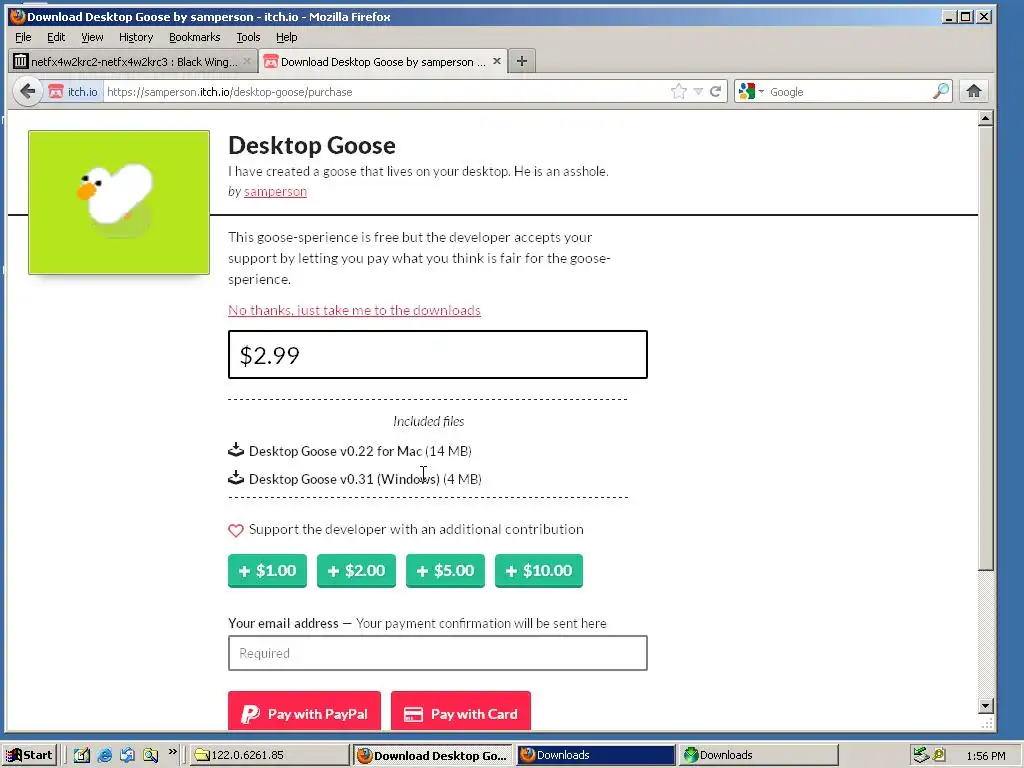Viewport: 1024px width, 768px height.
Task: Click download icon for Desktop Goose Mac file
Action: coord(236,450)
